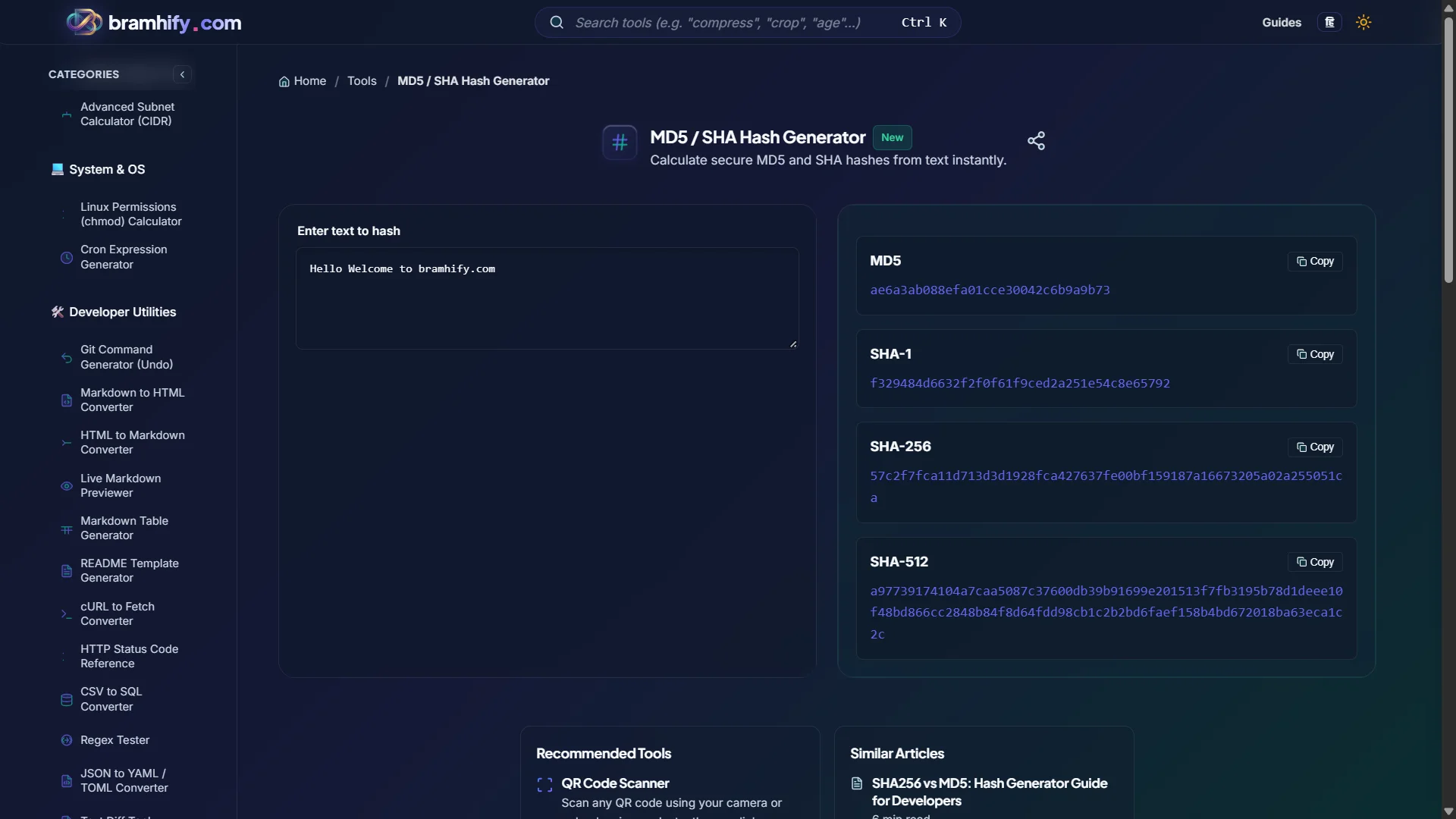Focus the search tools field

(x=747, y=23)
